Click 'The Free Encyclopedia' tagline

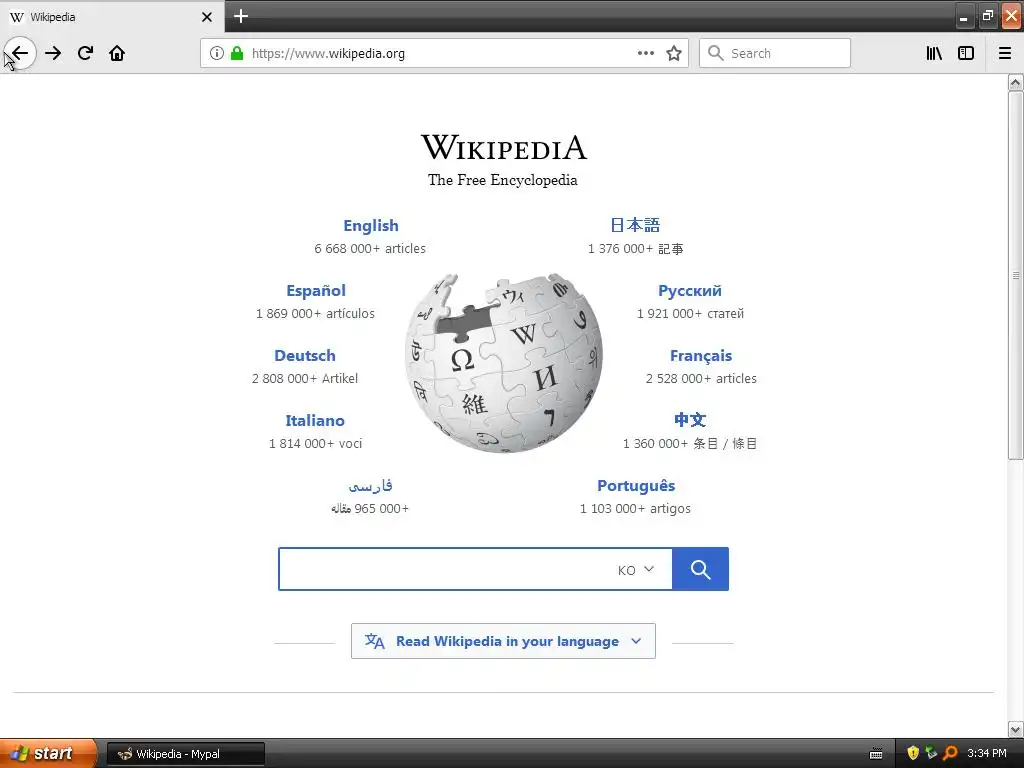tap(502, 180)
